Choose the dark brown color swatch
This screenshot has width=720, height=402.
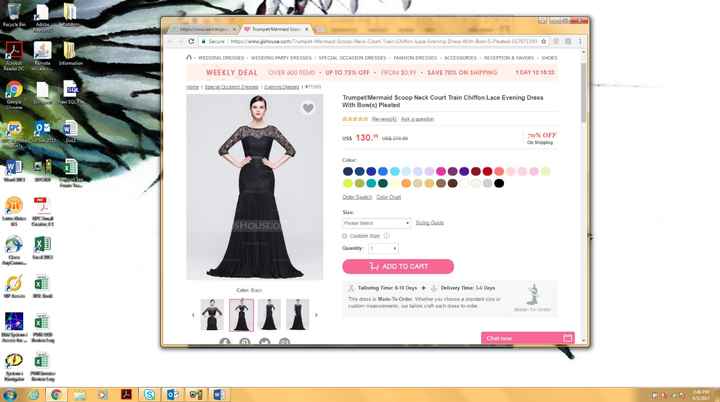click(x=452, y=183)
